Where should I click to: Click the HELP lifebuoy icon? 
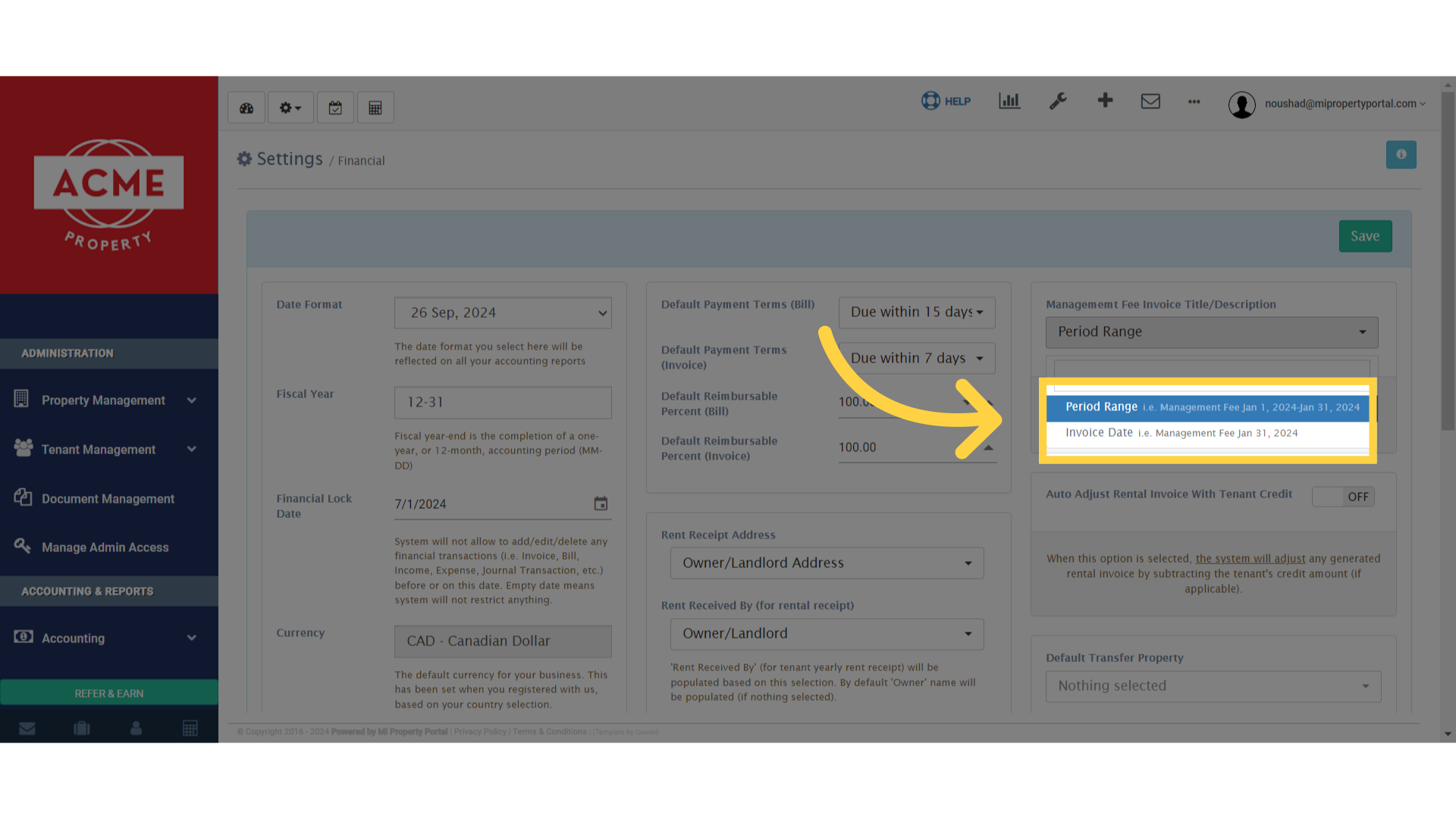click(x=930, y=101)
